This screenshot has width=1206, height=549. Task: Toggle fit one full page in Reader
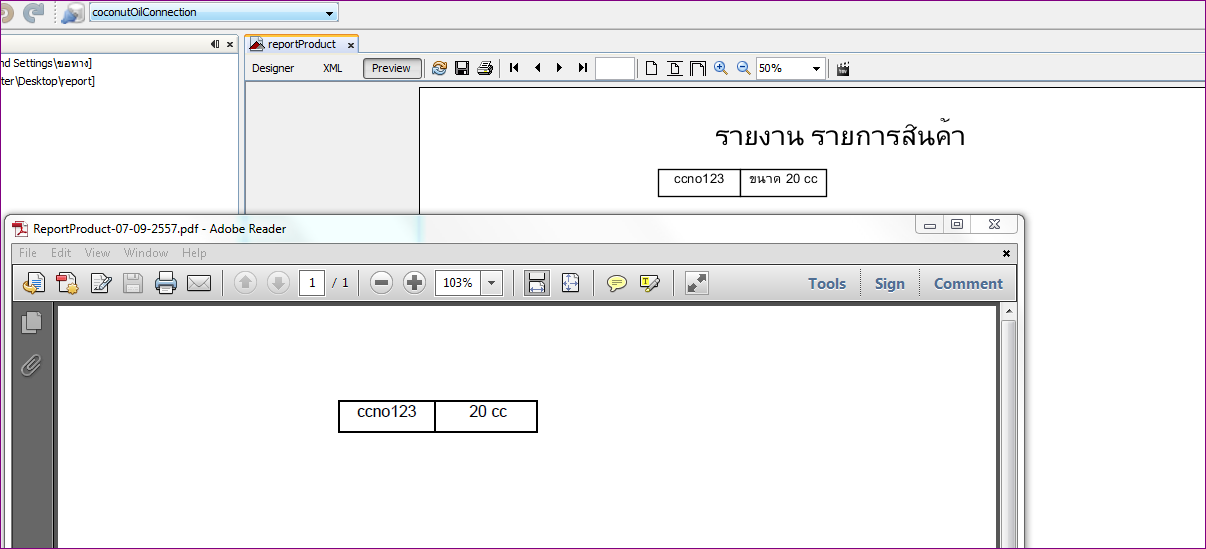tap(571, 283)
